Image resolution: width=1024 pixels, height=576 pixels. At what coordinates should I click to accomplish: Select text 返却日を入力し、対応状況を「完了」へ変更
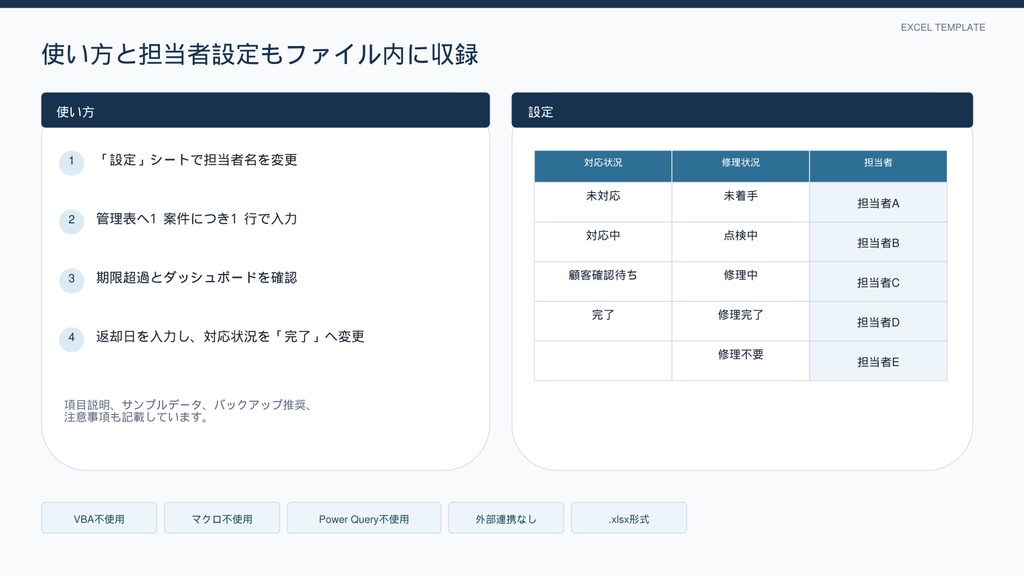click(x=231, y=336)
